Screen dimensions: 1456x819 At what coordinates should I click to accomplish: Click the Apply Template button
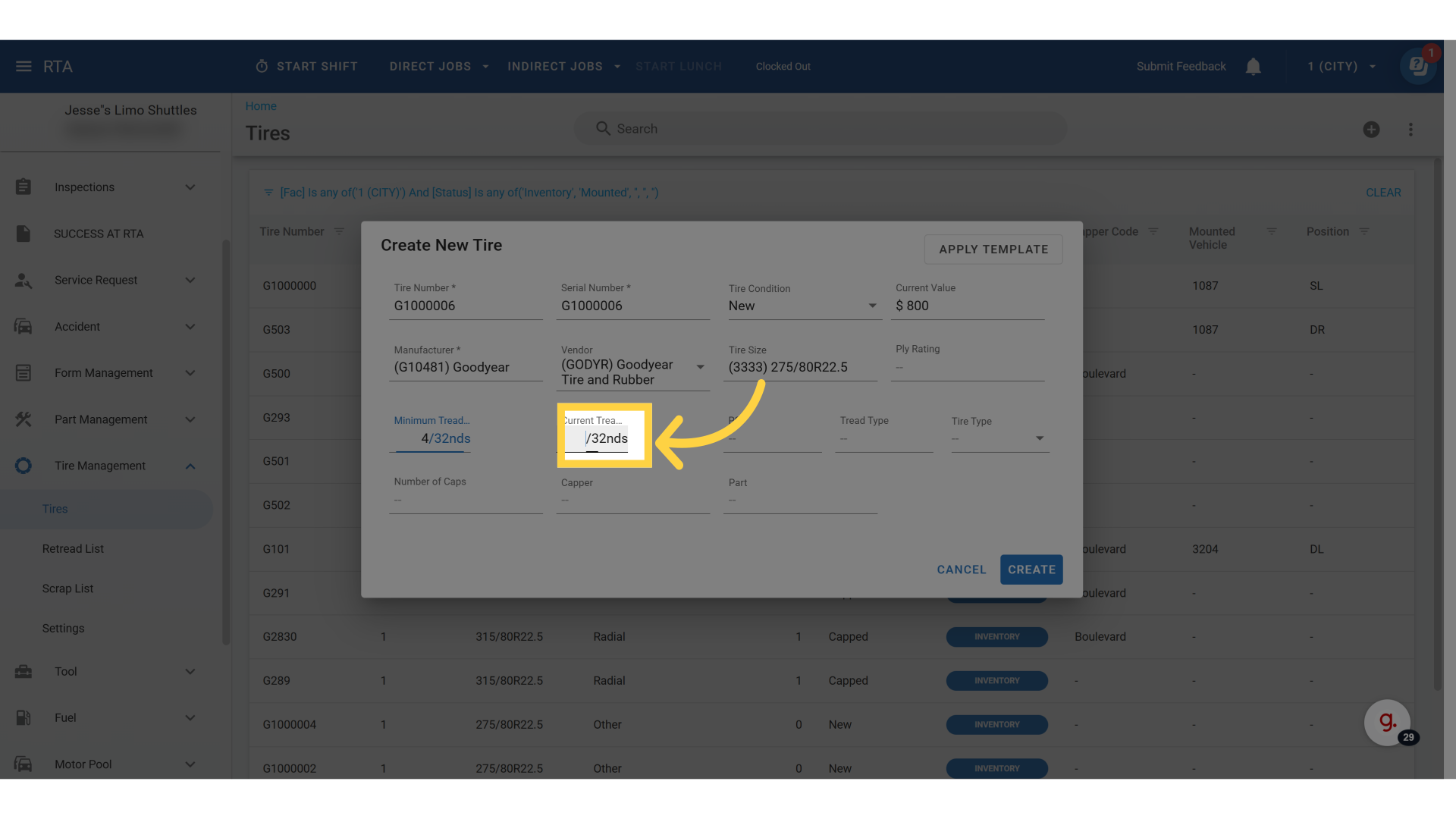993,249
